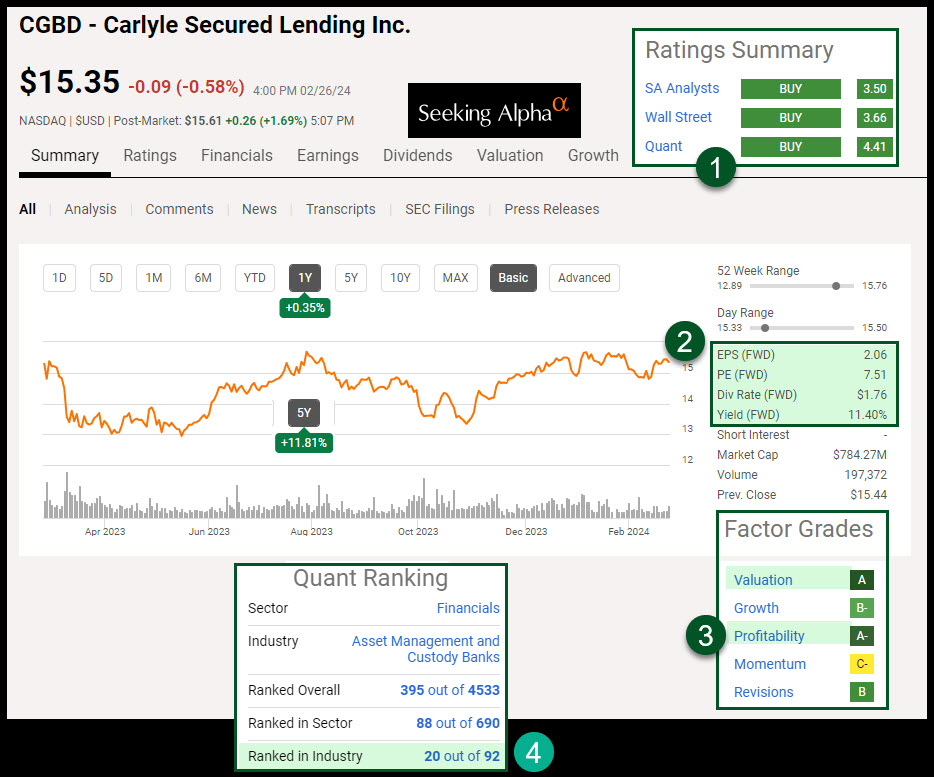934x777 pixels.
Task: Select the 6M chart time range
Action: pyautogui.click(x=203, y=278)
